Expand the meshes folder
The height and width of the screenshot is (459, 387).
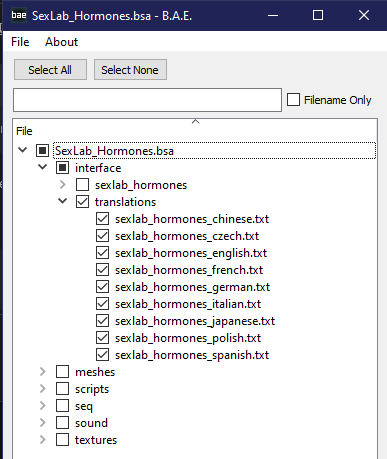(43, 371)
